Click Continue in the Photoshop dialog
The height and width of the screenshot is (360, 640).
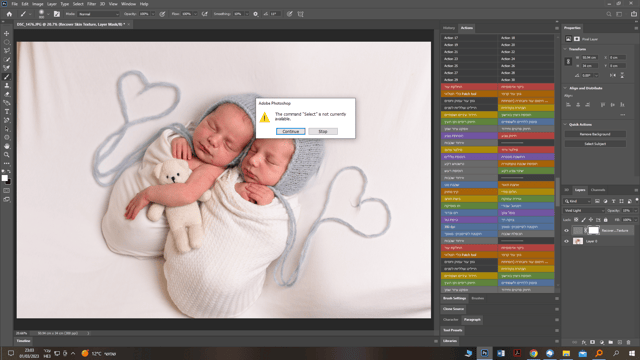(291, 131)
